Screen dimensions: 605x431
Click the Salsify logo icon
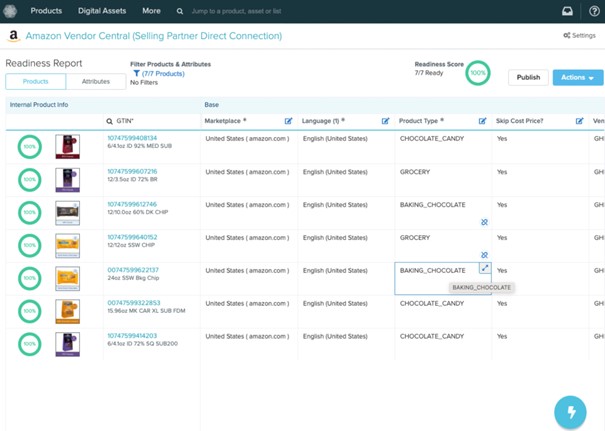[10, 11]
